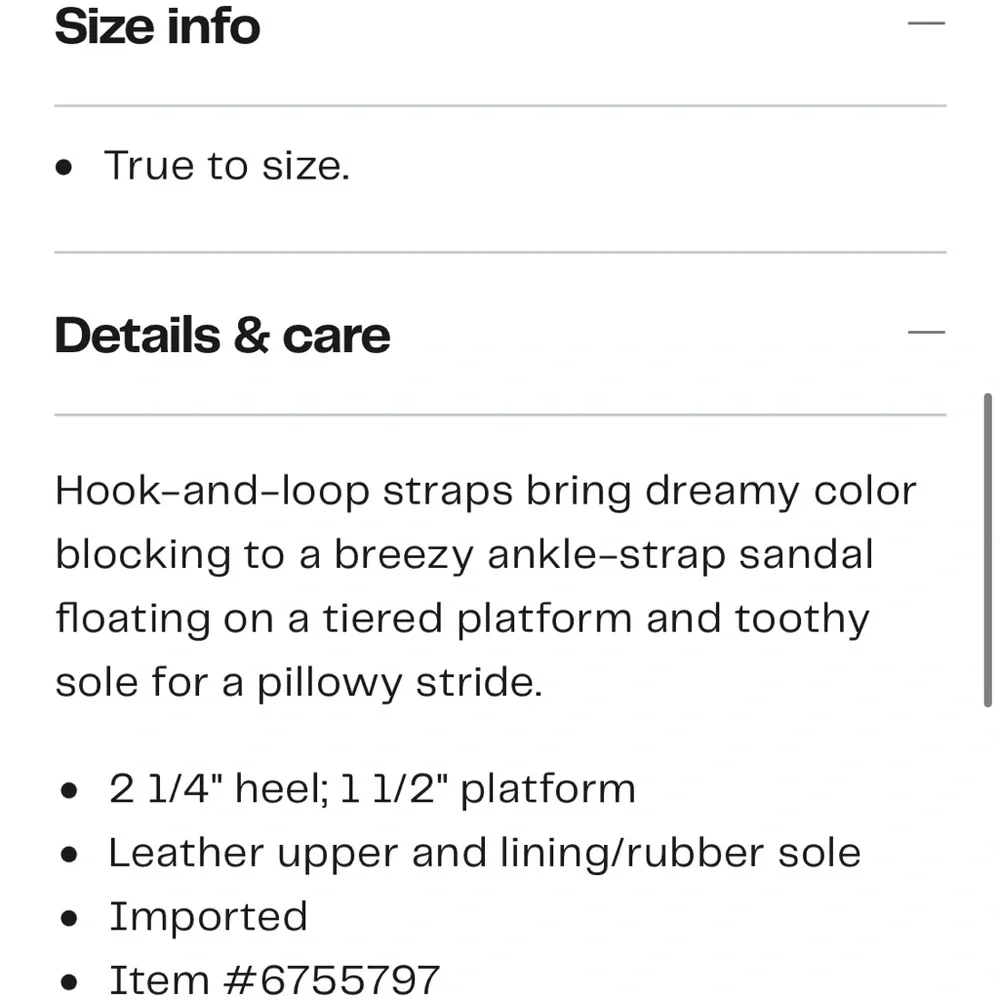Click the bullet beside True to size
1000x1000 pixels.
click(66, 168)
